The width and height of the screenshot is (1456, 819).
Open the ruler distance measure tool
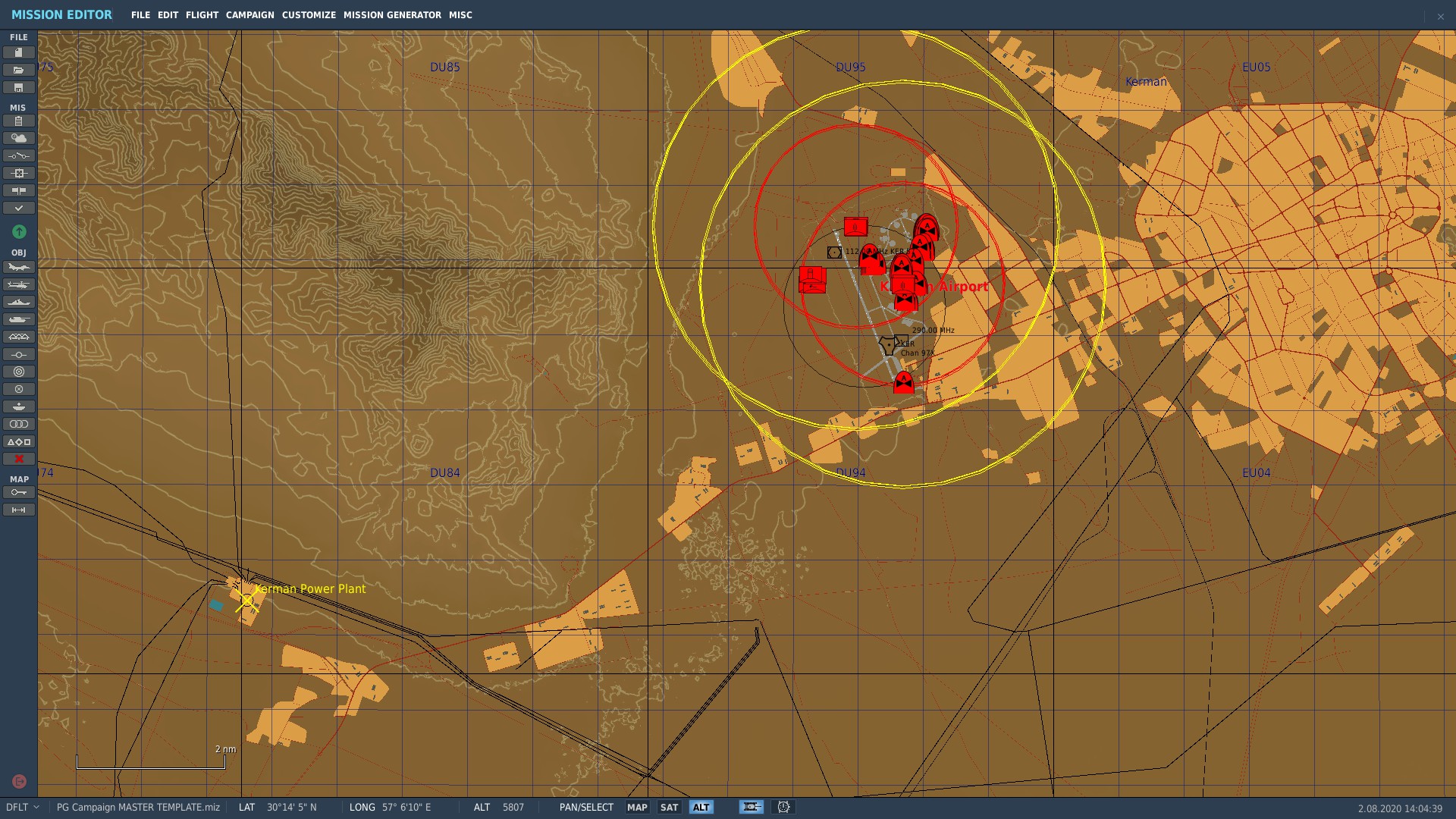pos(19,510)
